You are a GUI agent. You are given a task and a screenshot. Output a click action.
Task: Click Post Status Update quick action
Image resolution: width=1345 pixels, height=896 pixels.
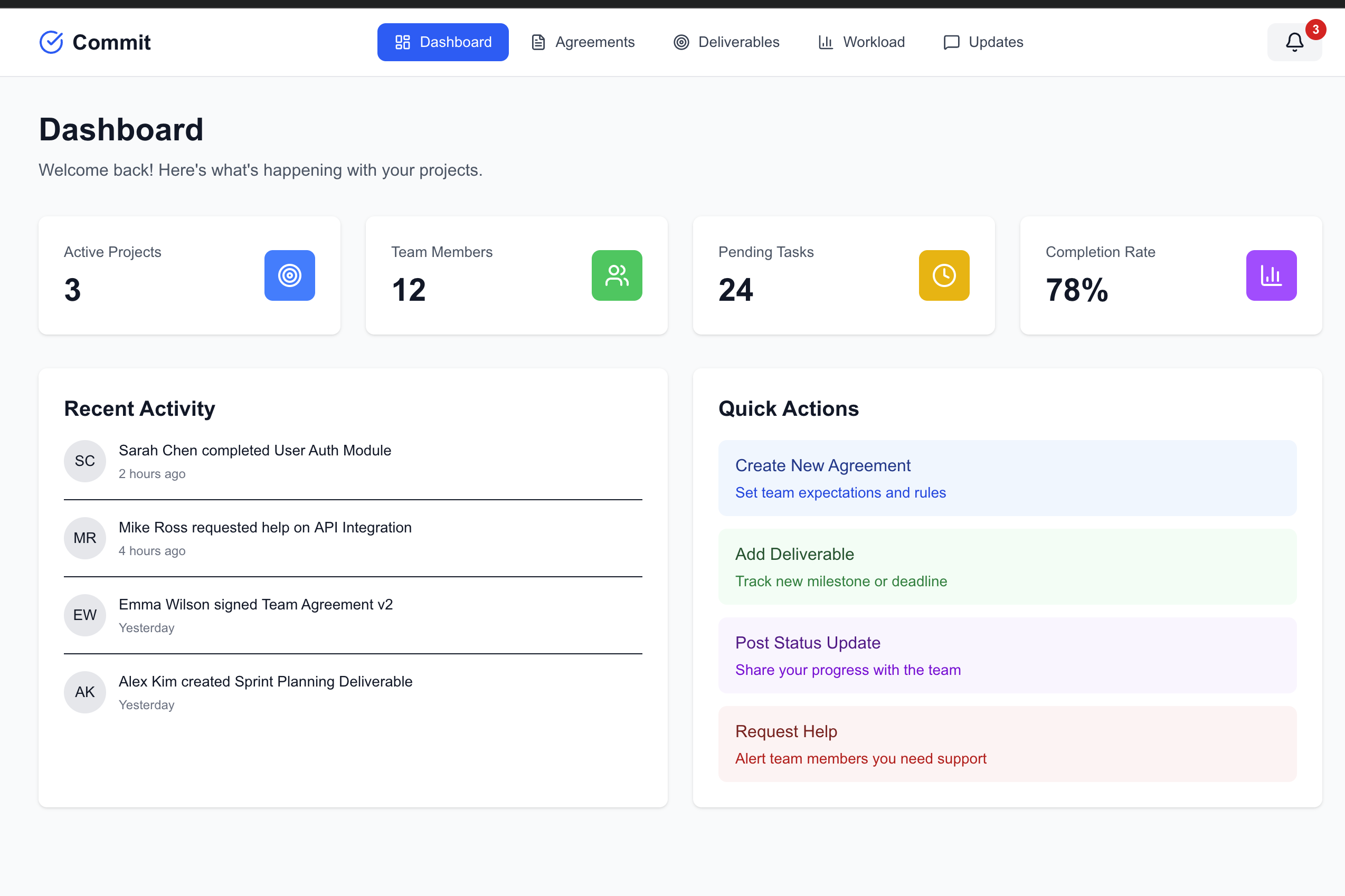(1007, 655)
